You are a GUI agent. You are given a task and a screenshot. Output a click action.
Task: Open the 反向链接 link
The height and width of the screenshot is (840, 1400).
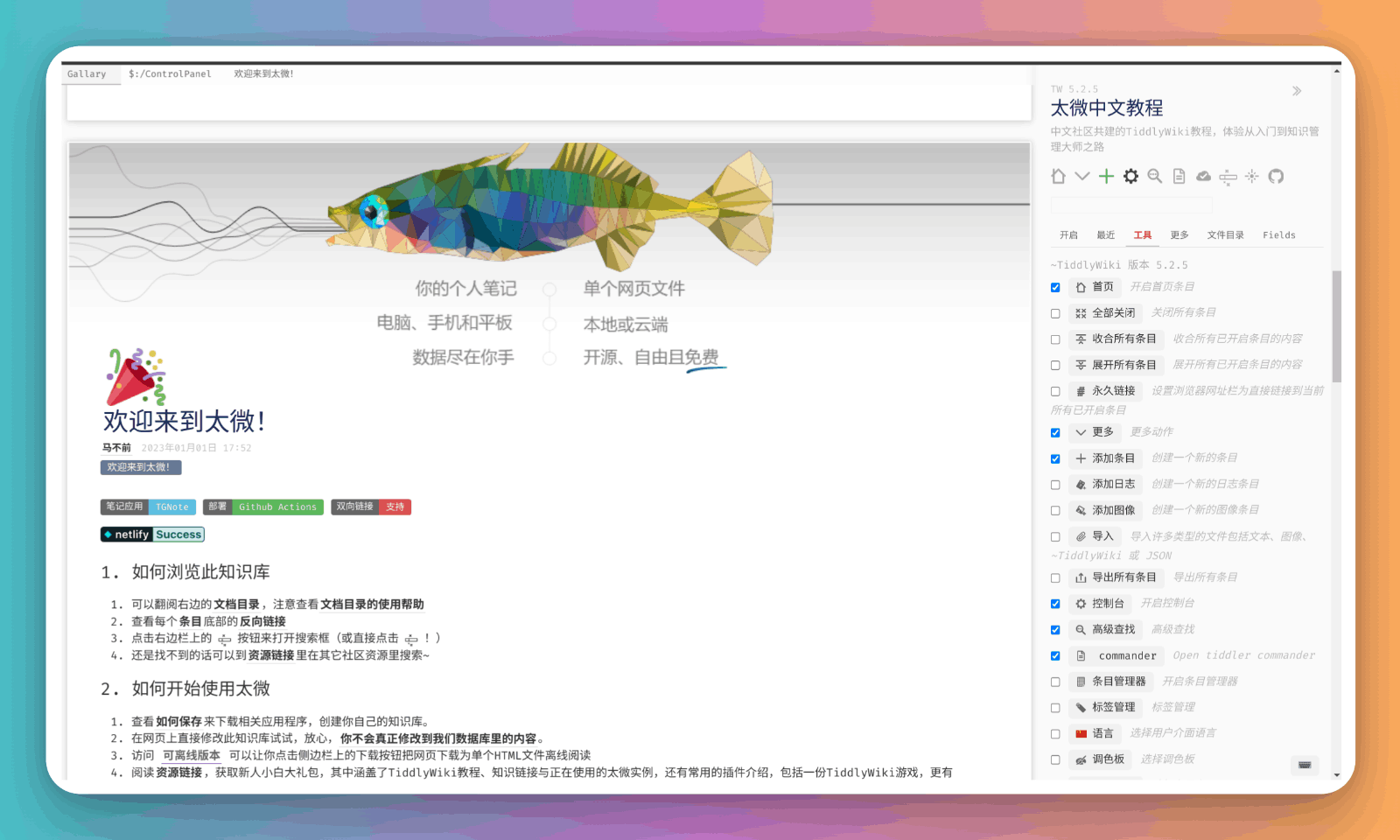(262, 622)
